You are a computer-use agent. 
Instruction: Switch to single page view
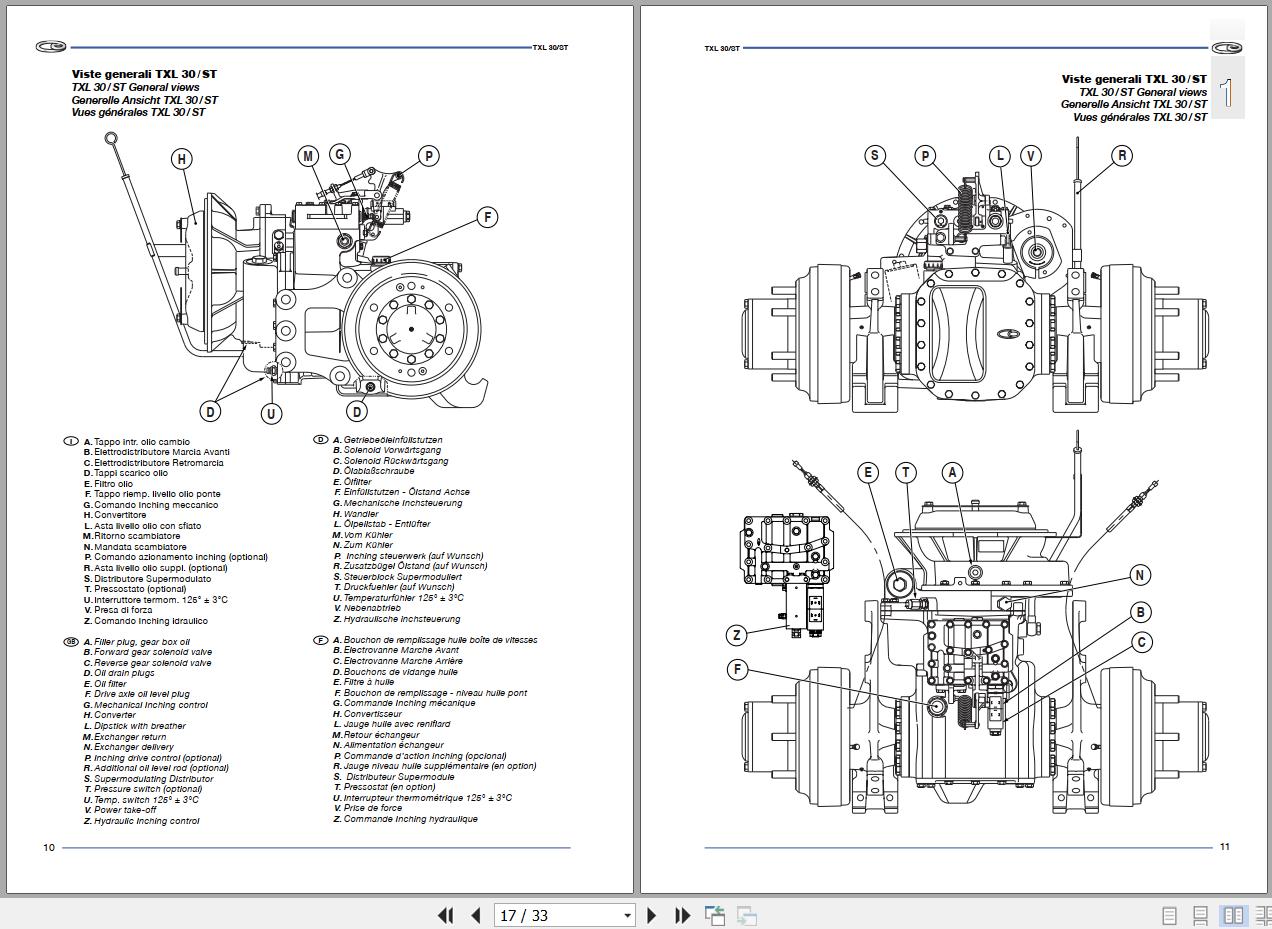(x=1169, y=915)
